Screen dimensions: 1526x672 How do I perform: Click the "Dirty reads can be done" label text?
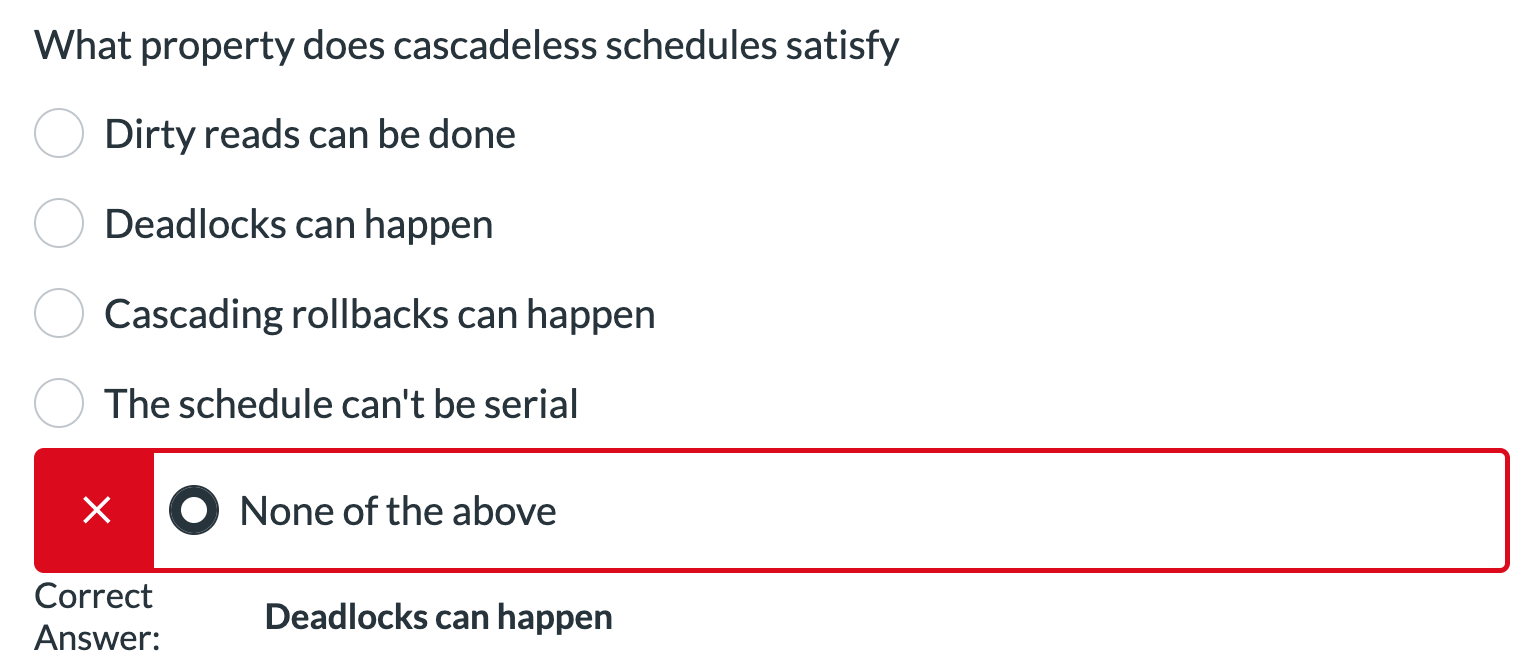[x=310, y=134]
